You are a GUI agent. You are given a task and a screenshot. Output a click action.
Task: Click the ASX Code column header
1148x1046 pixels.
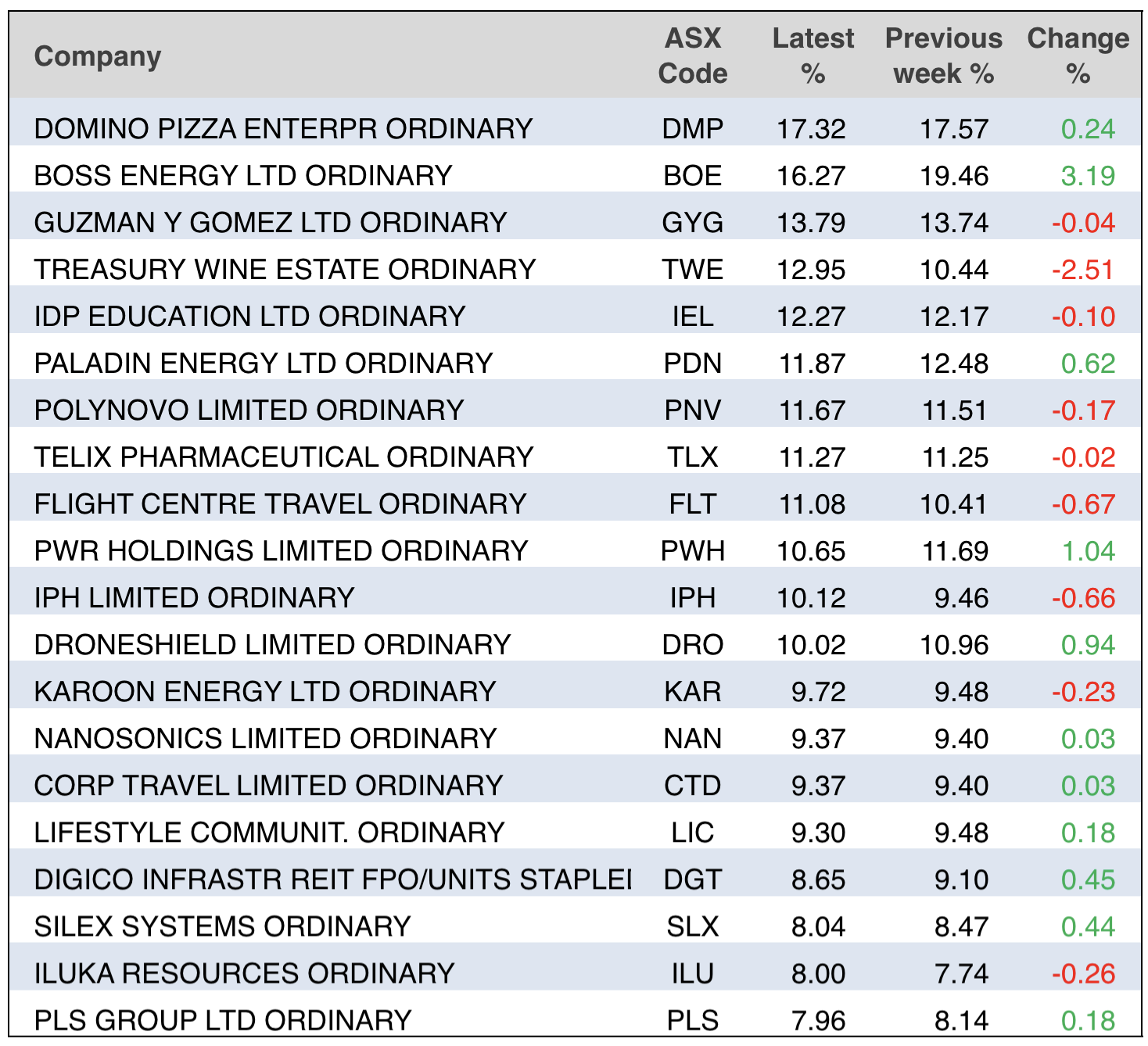point(693,56)
